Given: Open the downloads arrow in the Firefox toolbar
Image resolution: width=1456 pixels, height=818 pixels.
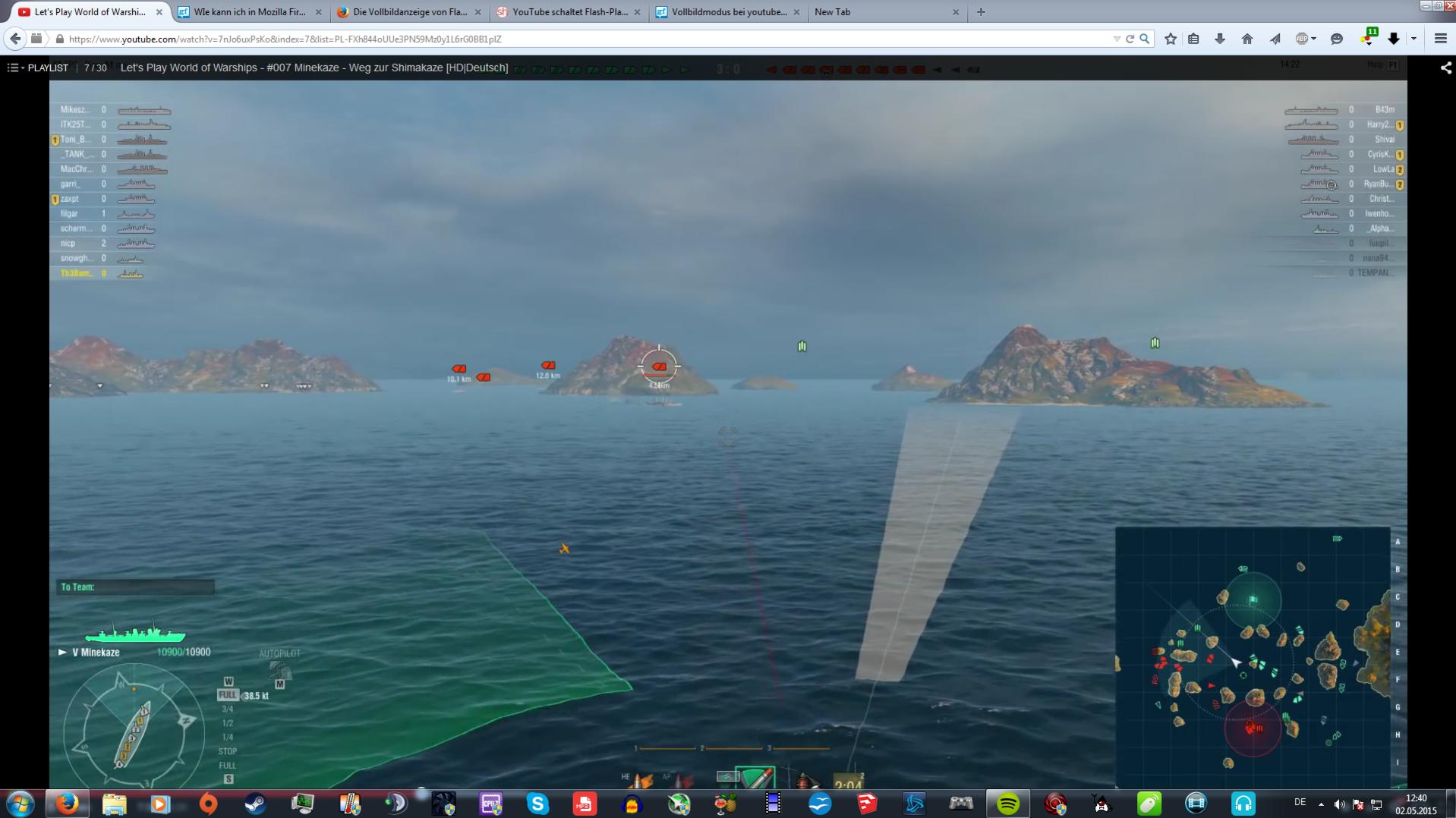Looking at the screenshot, I should 1220,39.
